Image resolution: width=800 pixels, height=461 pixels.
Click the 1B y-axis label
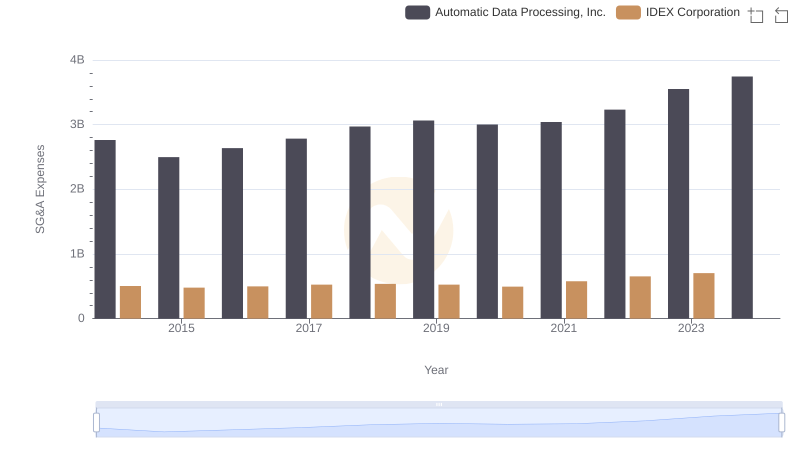click(x=77, y=253)
